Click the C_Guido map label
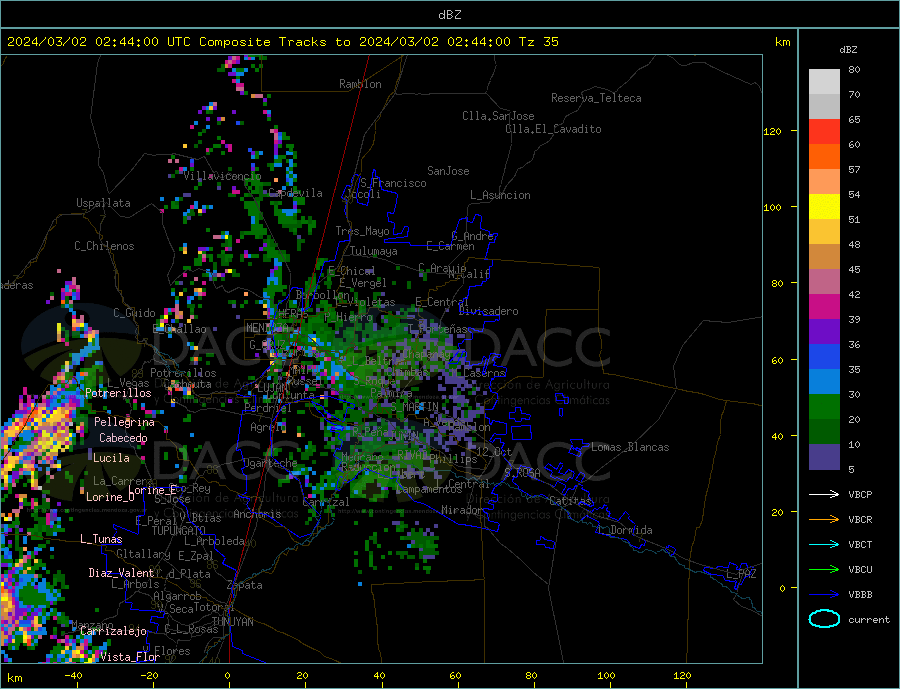Screen dimensions: 900x689 click(134, 313)
